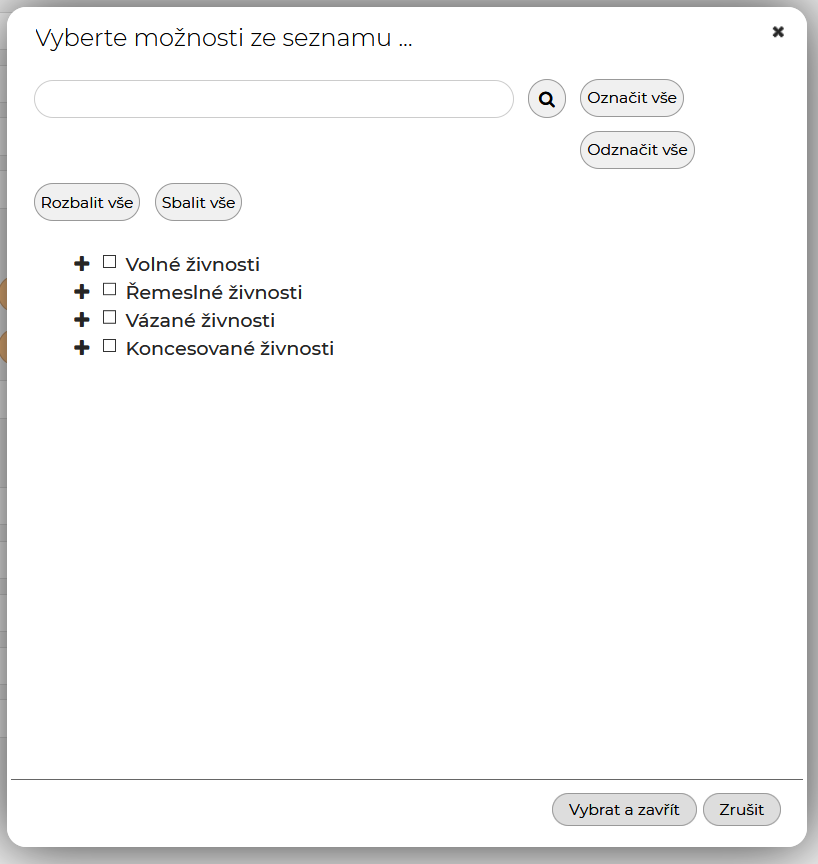Expand the Řemeslné živnosti plus icon
Viewport: 818px width, 864px height.
[82, 291]
